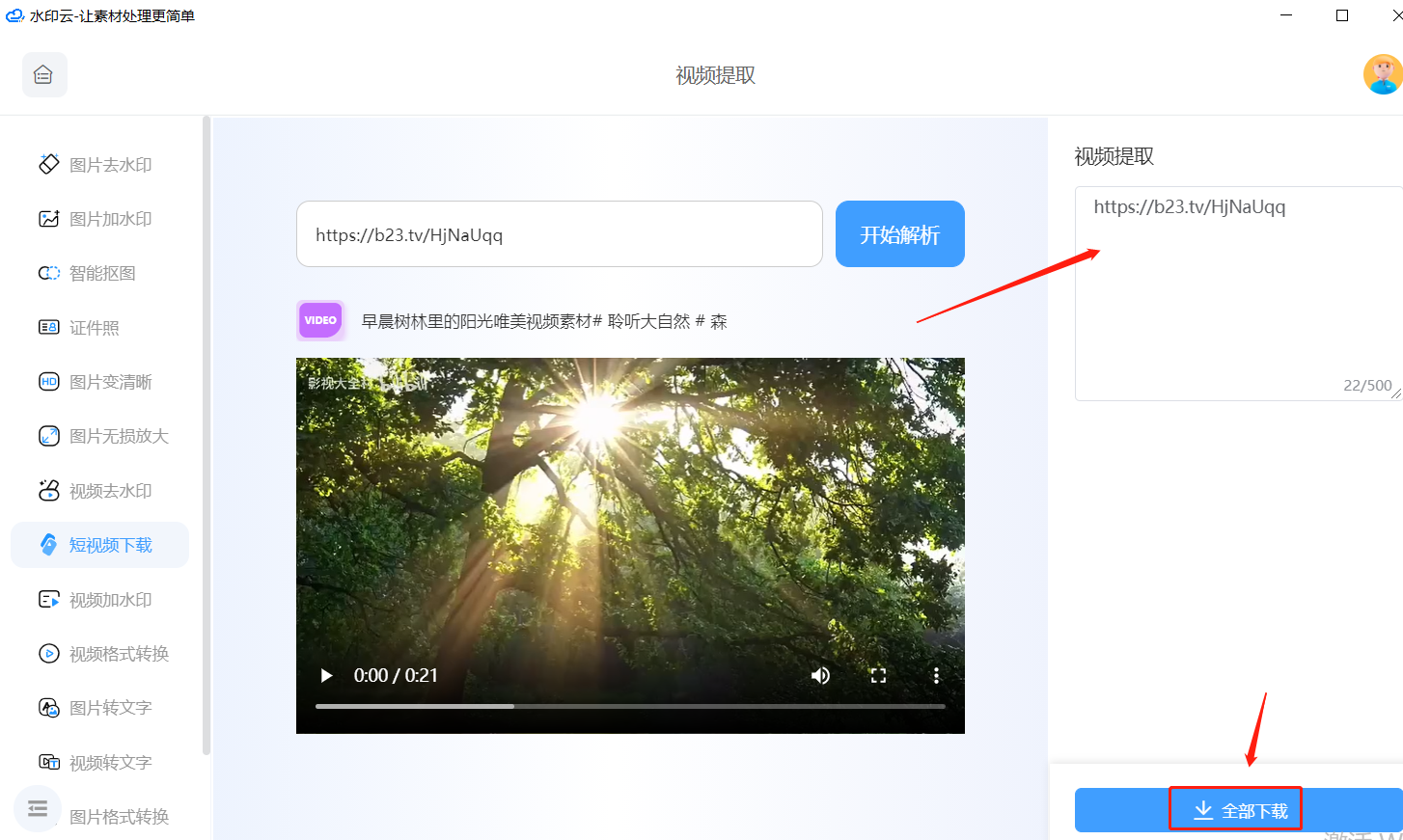Open video more-options three dots
1403x840 pixels.
[x=936, y=675]
